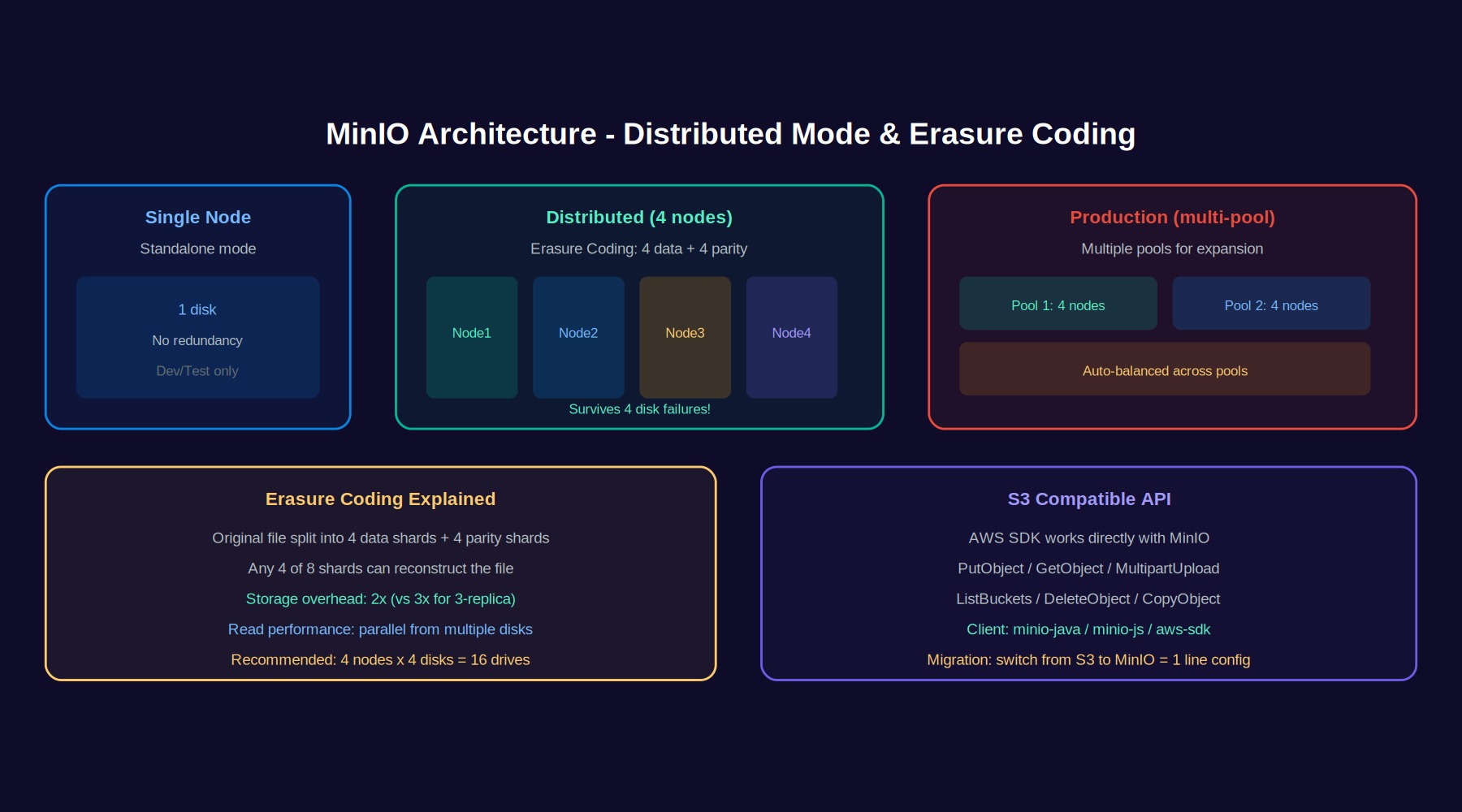Screen dimensions: 1462x812
Task: Click "Multiple pools for expansion" subtitle
Action: click(x=1172, y=248)
